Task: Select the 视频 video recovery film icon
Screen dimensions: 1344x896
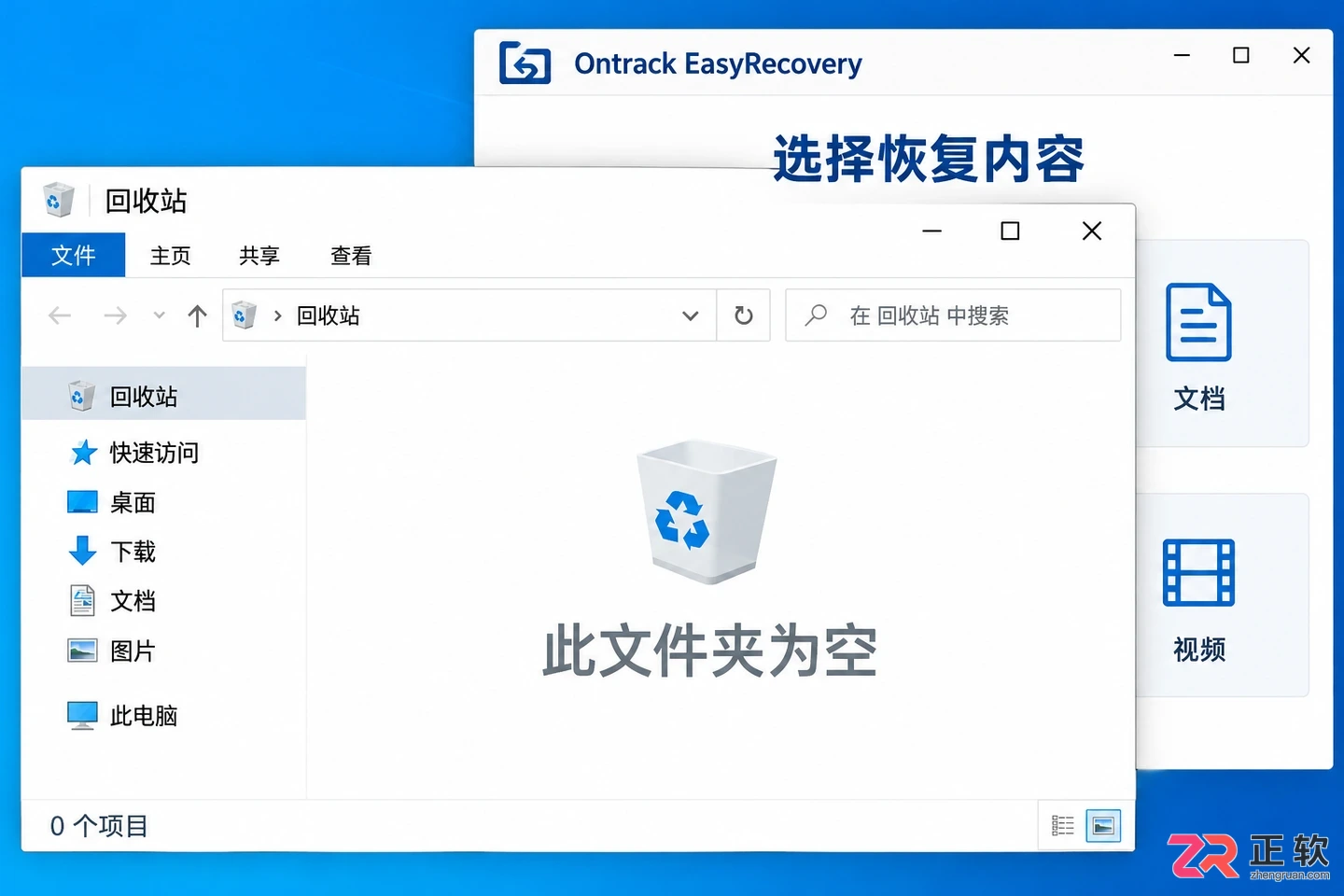Action: tap(1198, 572)
